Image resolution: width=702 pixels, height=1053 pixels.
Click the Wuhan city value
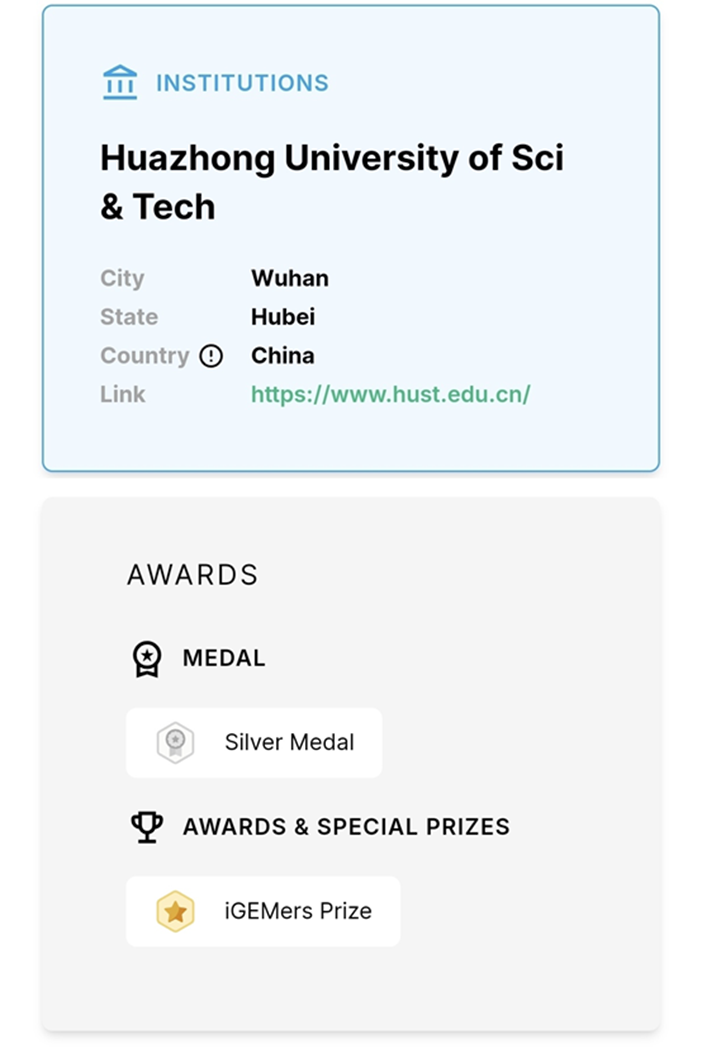[x=289, y=278]
